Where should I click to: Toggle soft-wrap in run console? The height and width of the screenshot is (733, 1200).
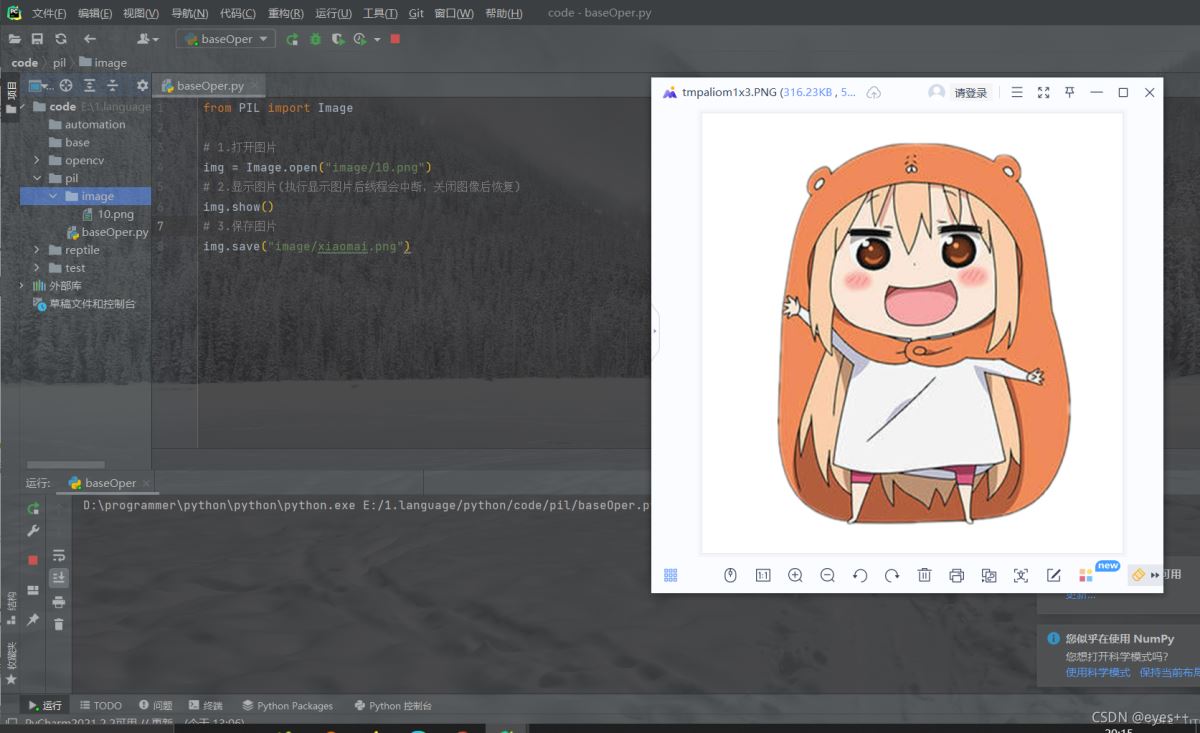point(59,555)
